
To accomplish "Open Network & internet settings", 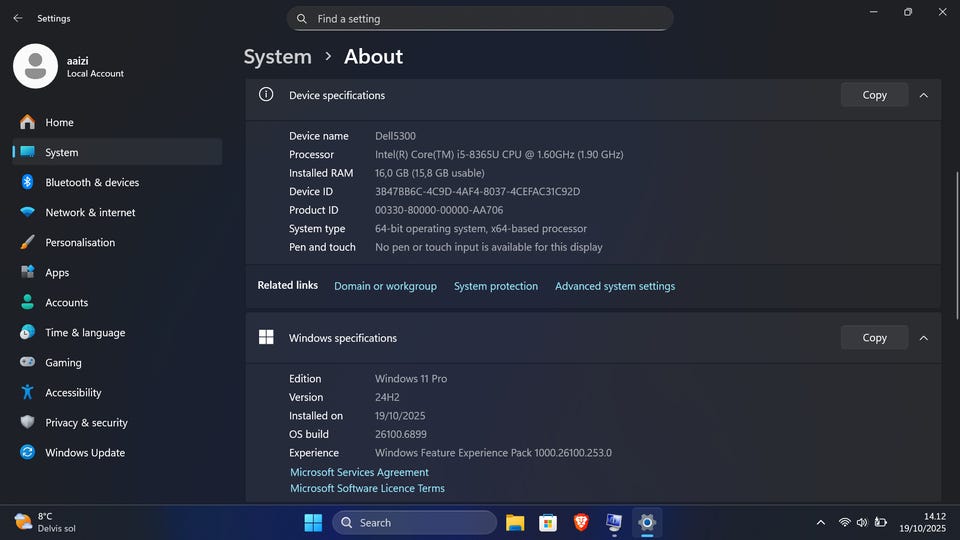I will click(x=90, y=212).
